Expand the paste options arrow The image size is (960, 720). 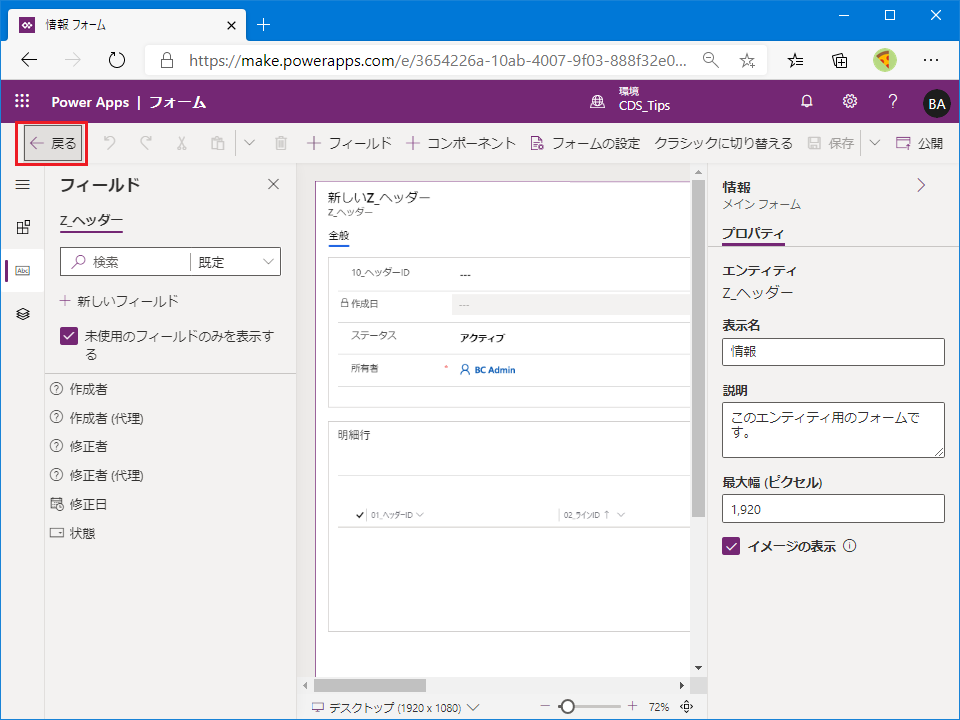(x=249, y=143)
